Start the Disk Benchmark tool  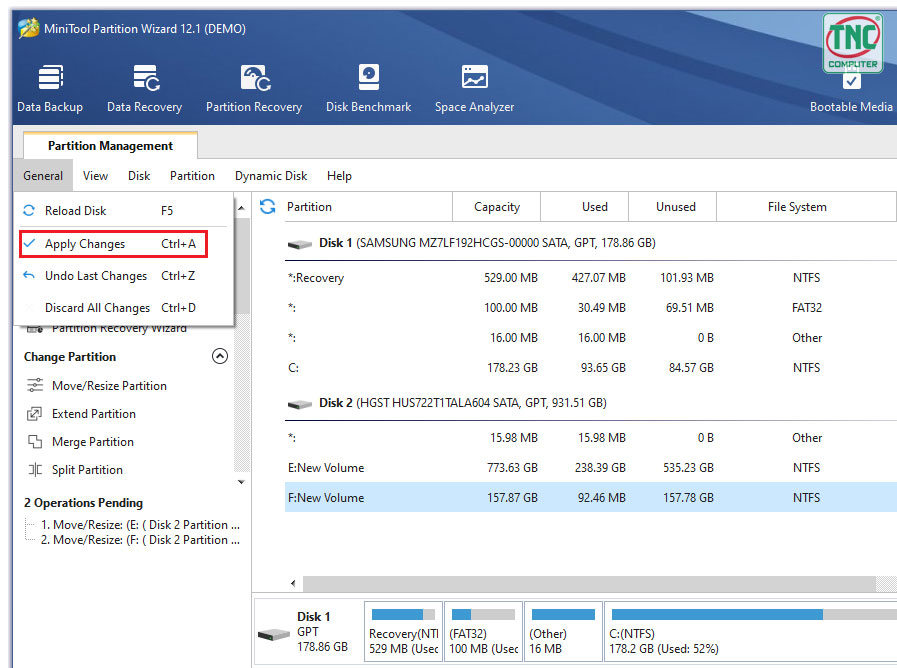368,89
